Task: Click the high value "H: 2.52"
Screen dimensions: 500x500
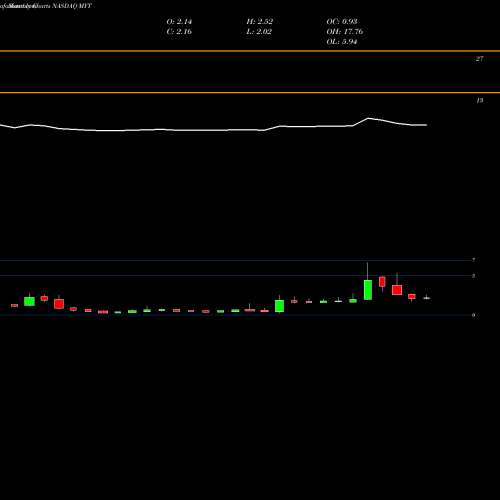Action: (x=260, y=22)
